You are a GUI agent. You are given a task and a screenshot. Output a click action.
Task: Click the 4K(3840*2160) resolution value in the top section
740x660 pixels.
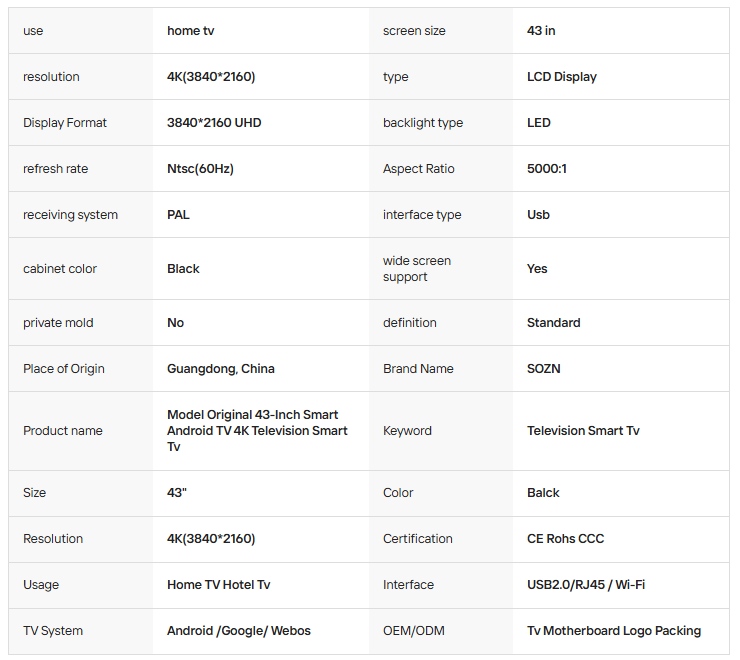(211, 76)
